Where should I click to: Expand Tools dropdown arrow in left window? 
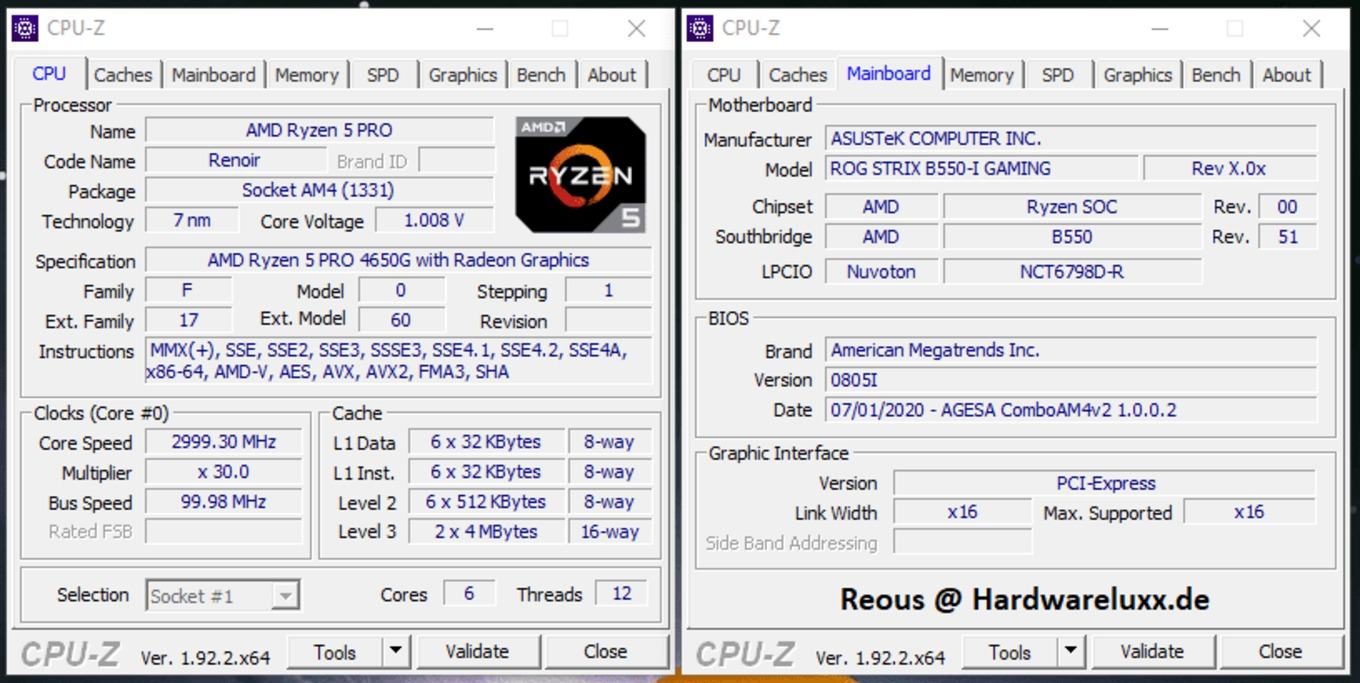click(396, 652)
